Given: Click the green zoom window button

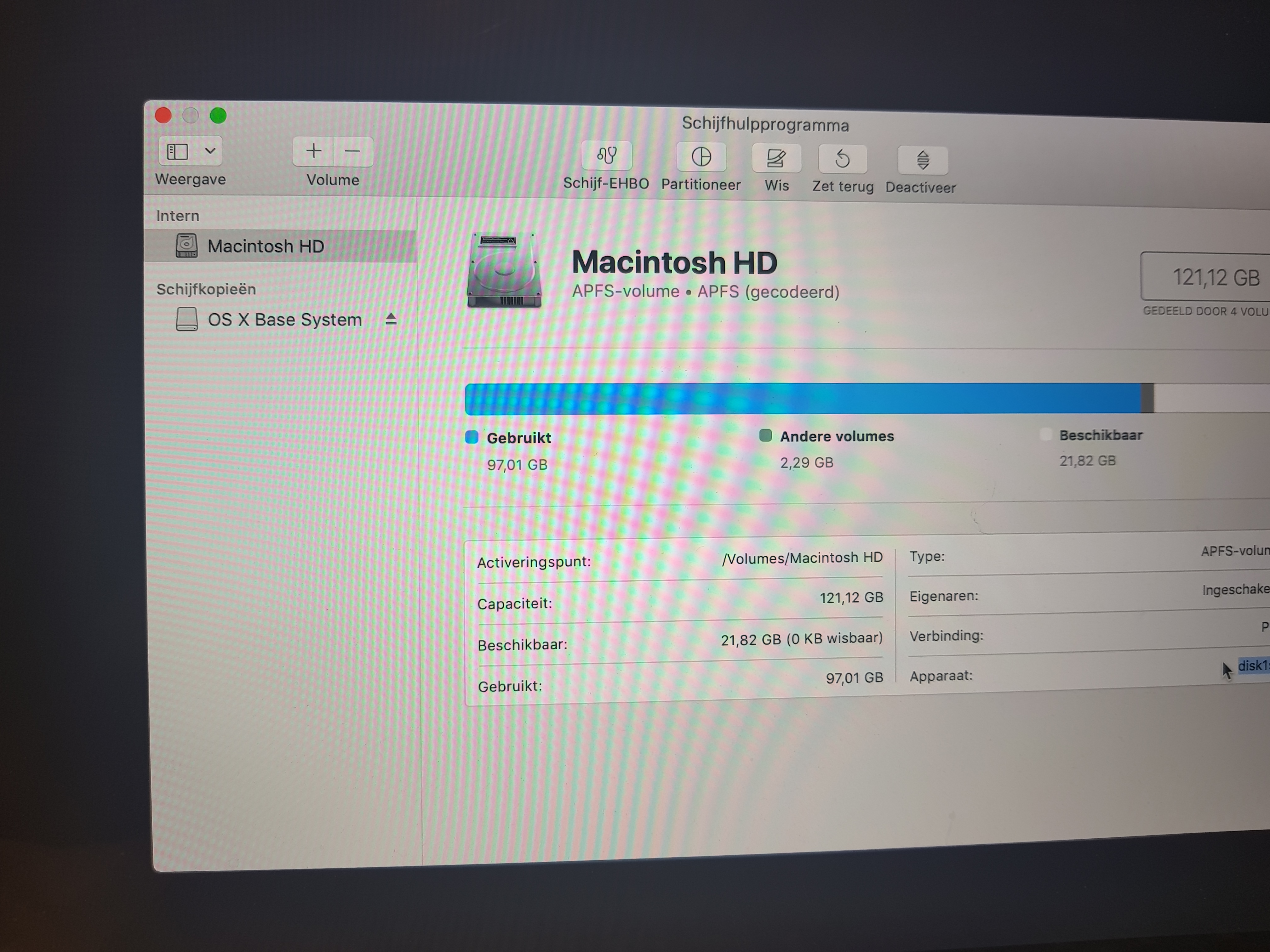Looking at the screenshot, I should click(x=218, y=115).
